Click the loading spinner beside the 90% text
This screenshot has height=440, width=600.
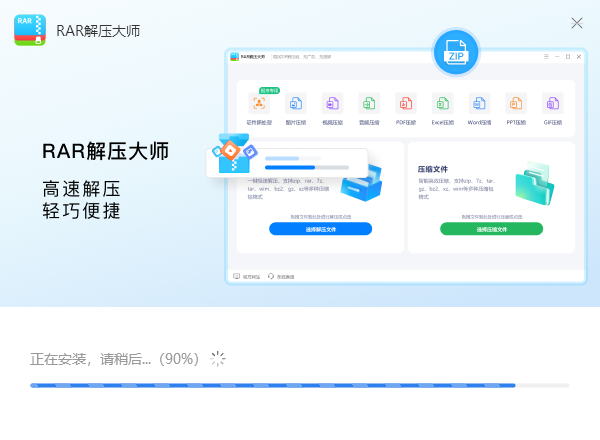[x=218, y=359]
